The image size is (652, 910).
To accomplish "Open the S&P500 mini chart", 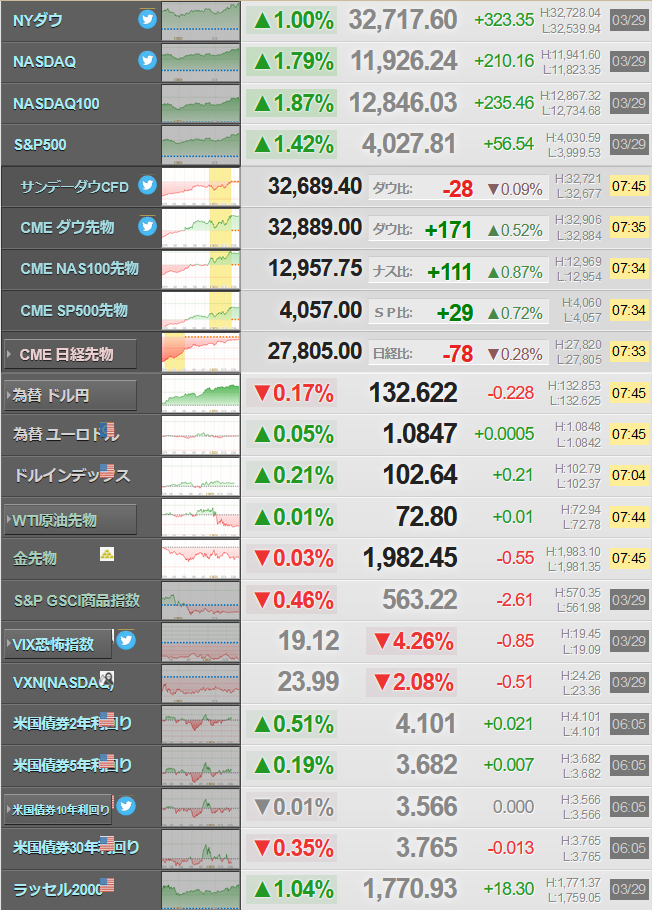I will tap(201, 145).
